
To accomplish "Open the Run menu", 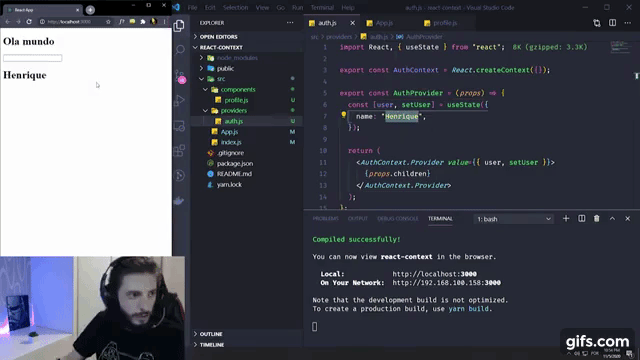I will click(298, 7).
